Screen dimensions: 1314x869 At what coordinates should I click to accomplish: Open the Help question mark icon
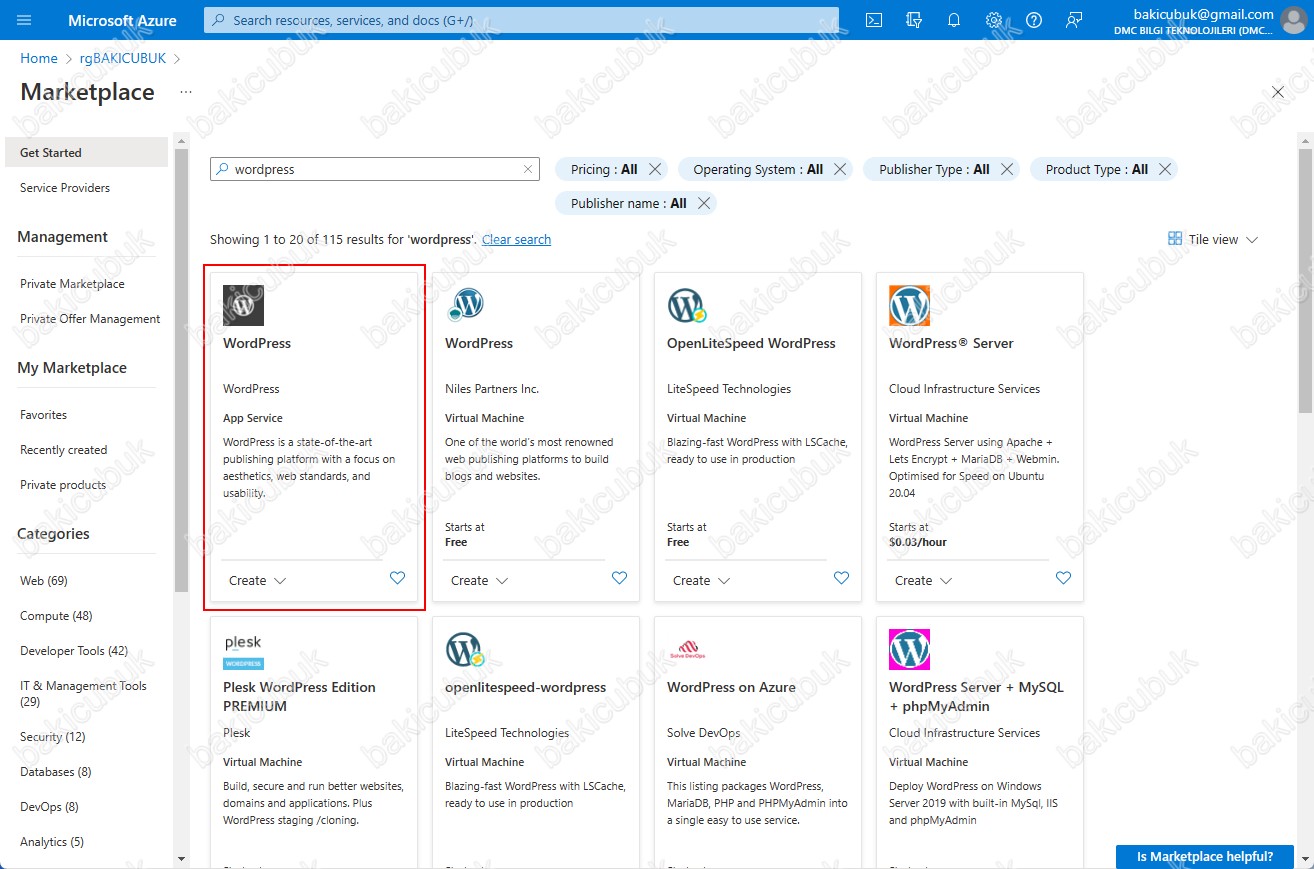click(x=1034, y=20)
